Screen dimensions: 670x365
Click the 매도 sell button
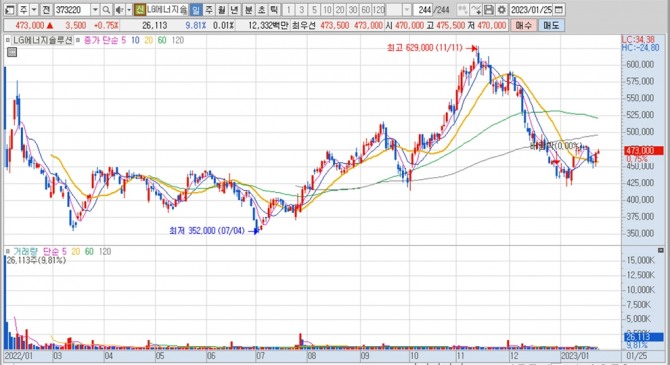[551, 25]
